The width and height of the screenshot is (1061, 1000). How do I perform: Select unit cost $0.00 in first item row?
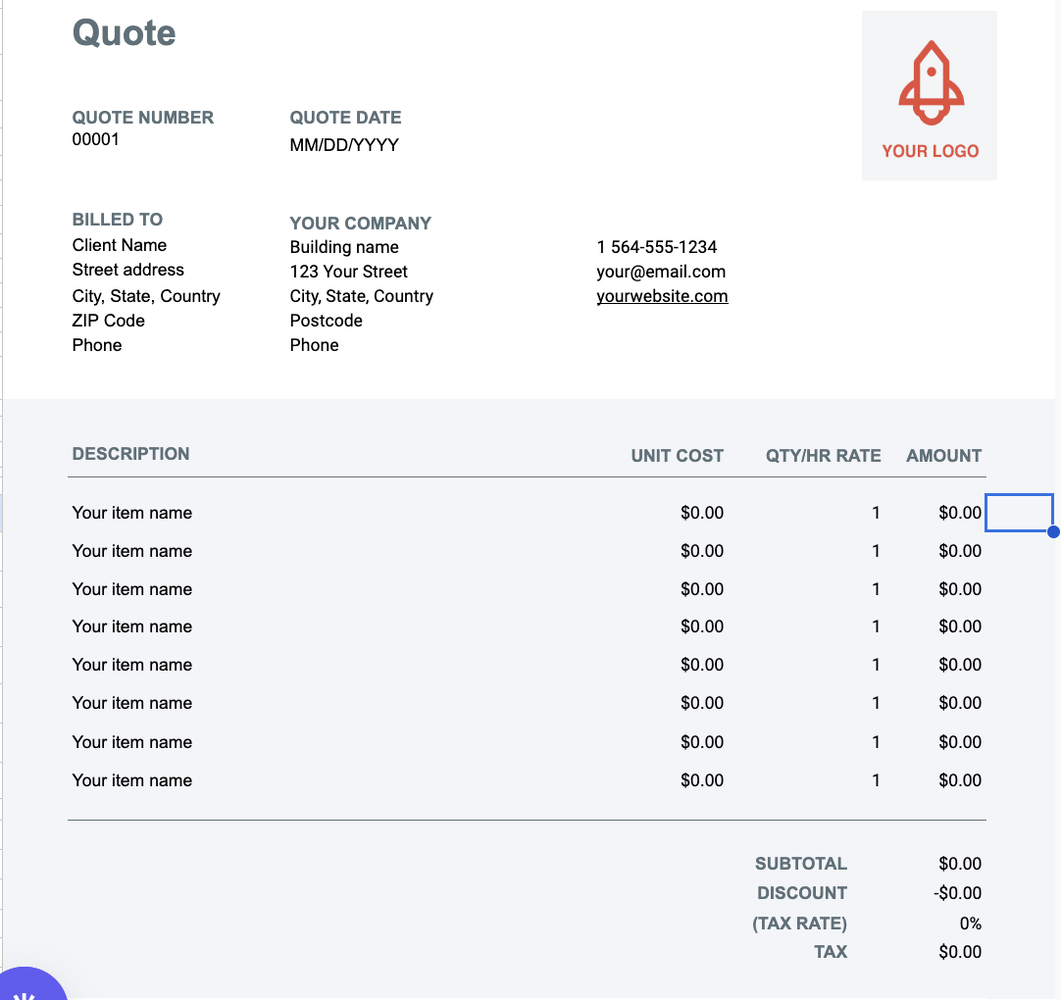coord(702,513)
